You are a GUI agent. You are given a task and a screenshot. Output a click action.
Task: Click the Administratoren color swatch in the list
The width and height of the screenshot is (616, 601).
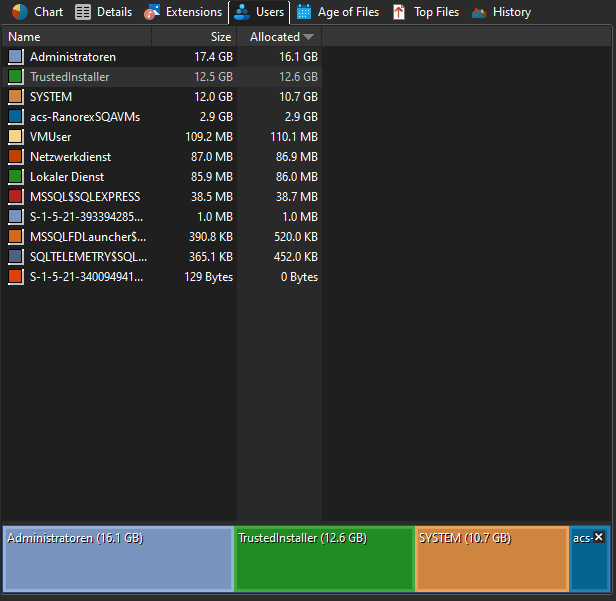coord(16,57)
